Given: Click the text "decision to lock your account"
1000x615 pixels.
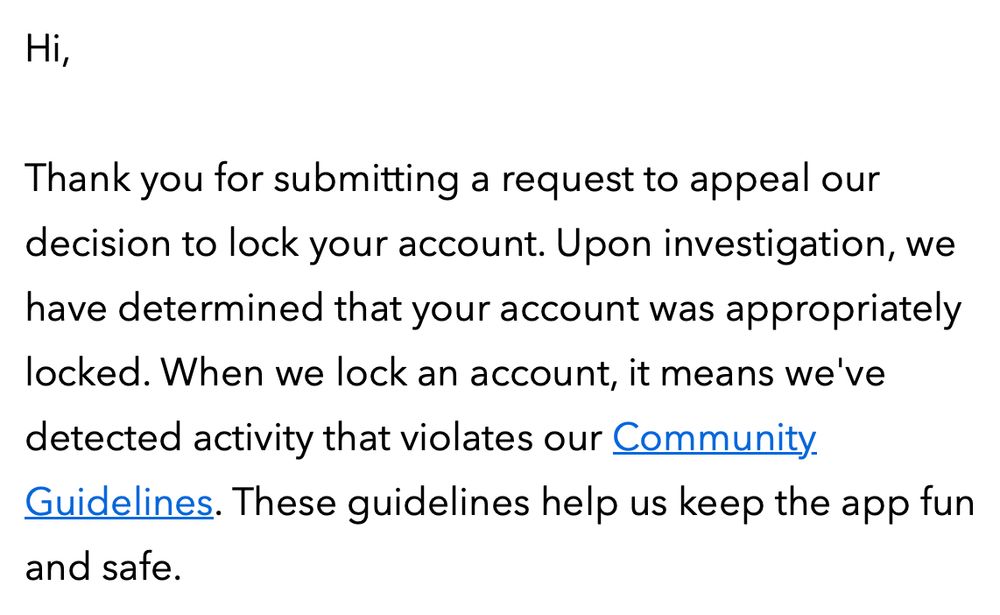Looking at the screenshot, I should pos(283,244).
